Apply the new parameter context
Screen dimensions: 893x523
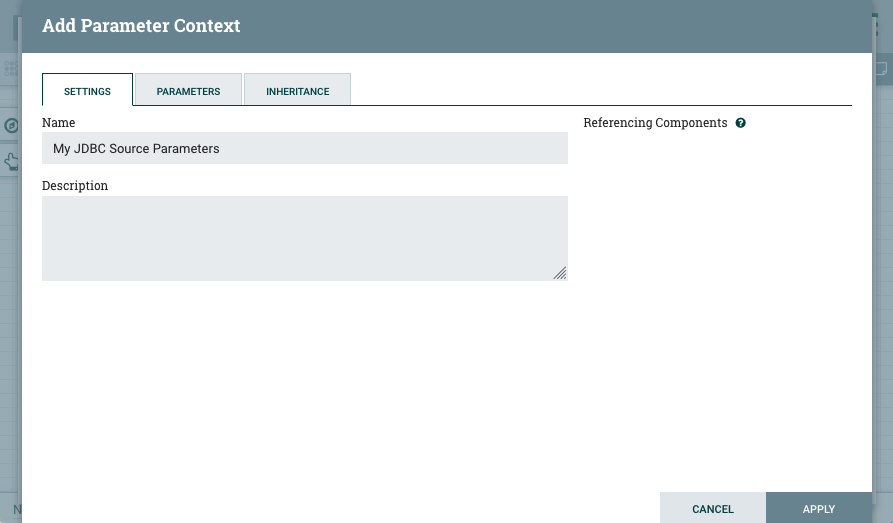(818, 508)
